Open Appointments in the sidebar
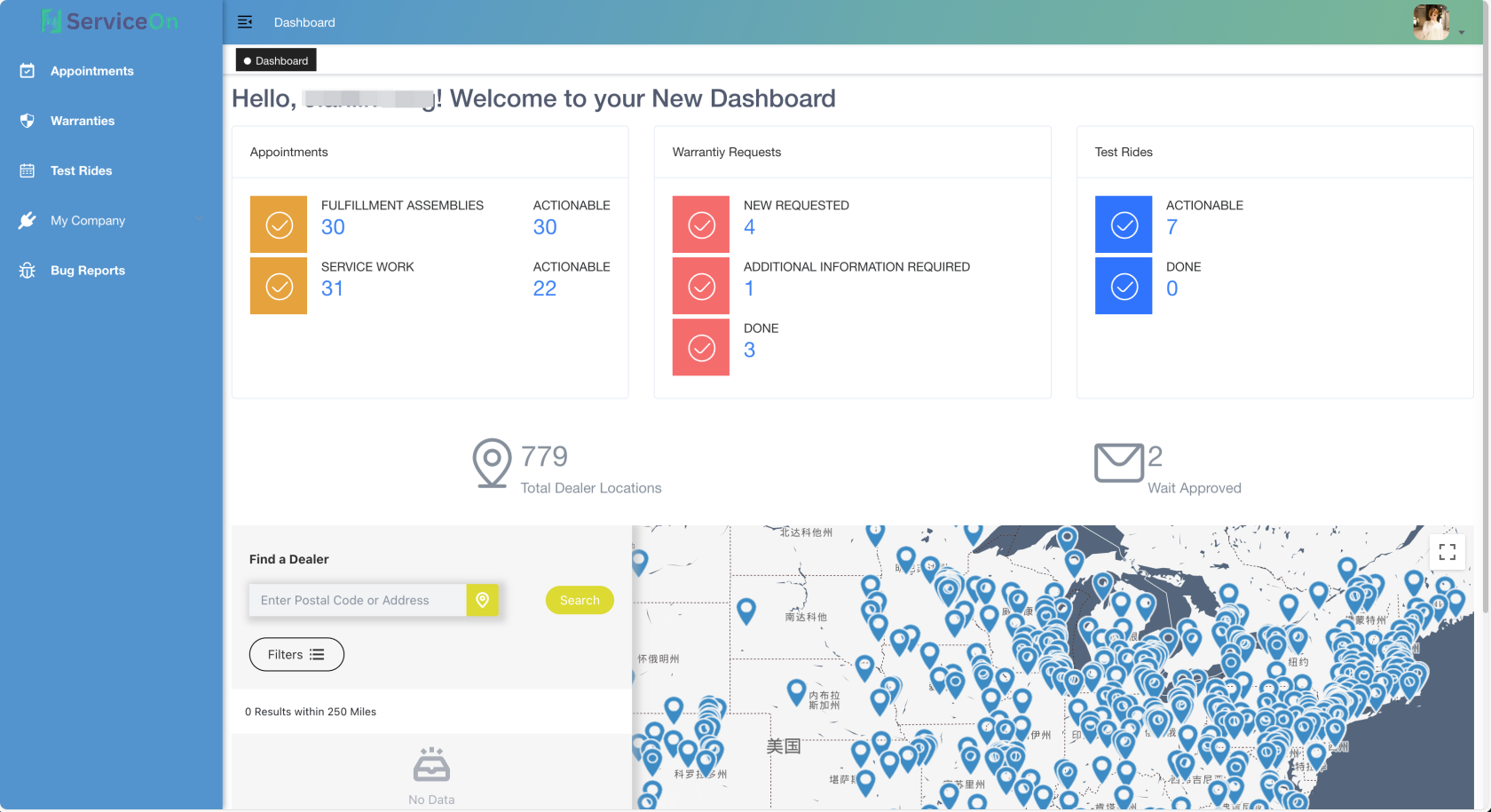 click(x=91, y=71)
